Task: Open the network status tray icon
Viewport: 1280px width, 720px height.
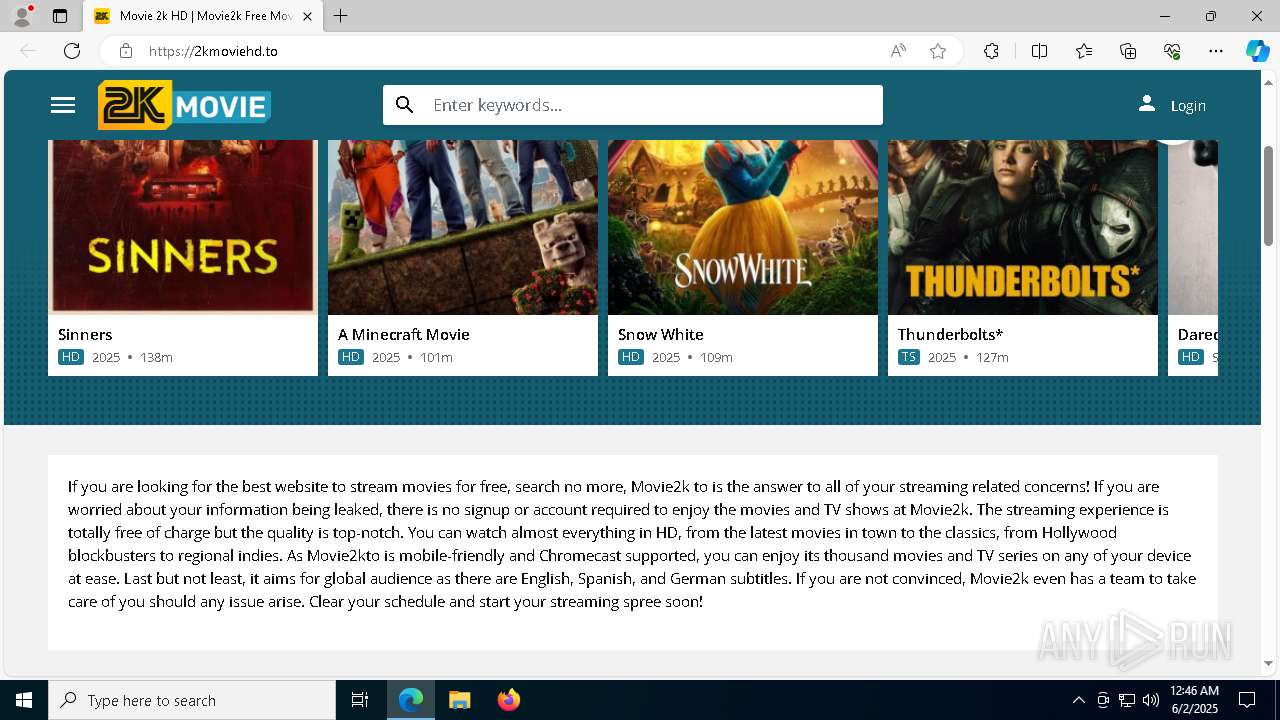Action: 1127,700
